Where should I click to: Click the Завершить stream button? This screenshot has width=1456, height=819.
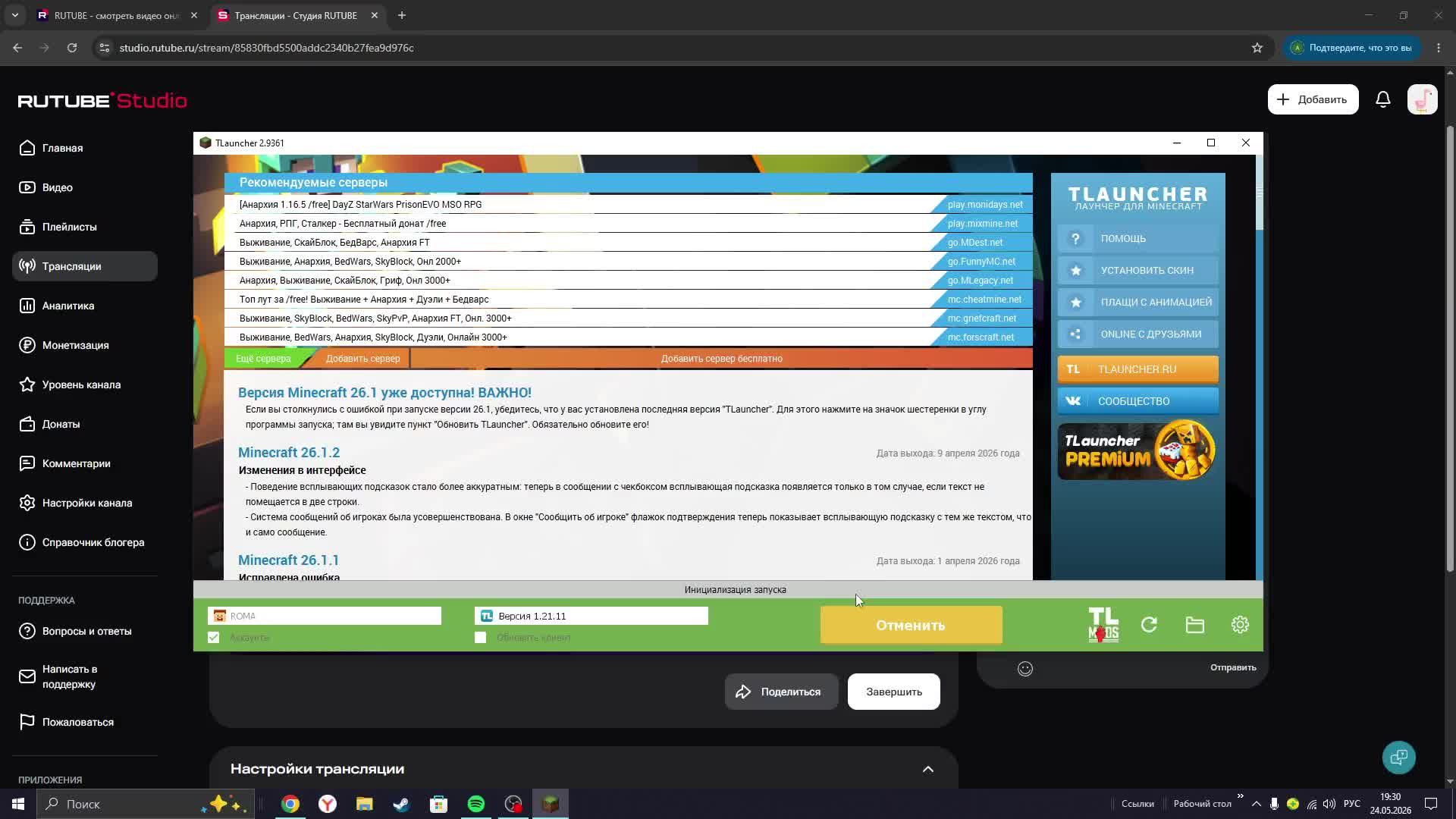[894, 692]
